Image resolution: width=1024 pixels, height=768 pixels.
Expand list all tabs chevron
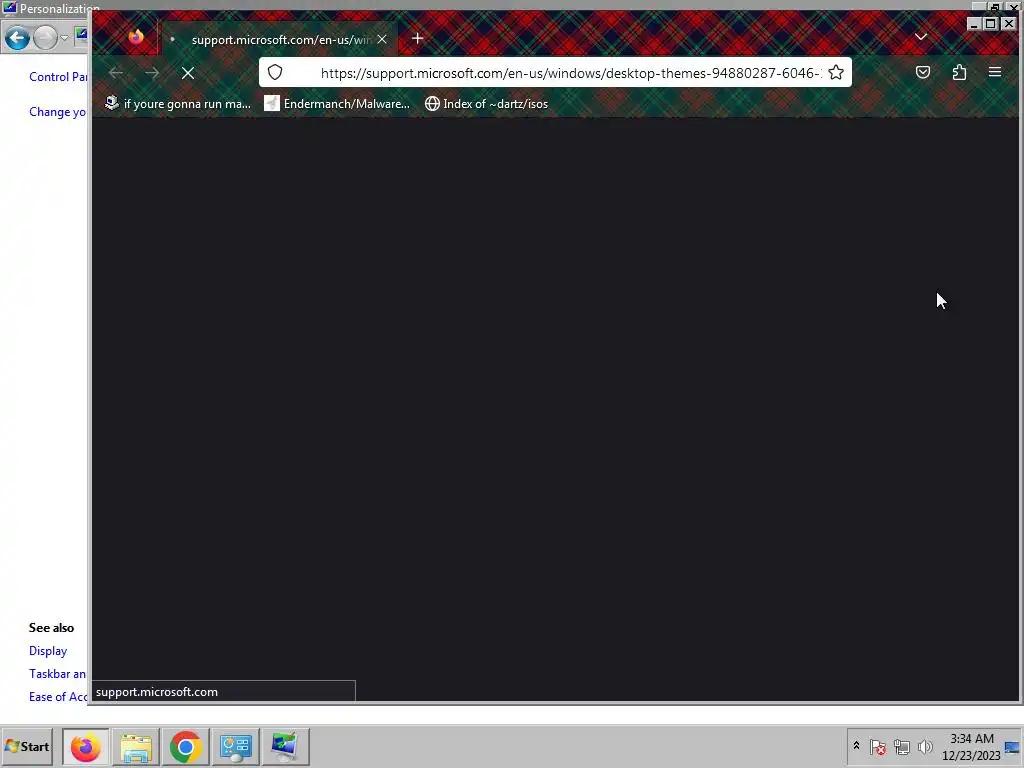point(921,37)
